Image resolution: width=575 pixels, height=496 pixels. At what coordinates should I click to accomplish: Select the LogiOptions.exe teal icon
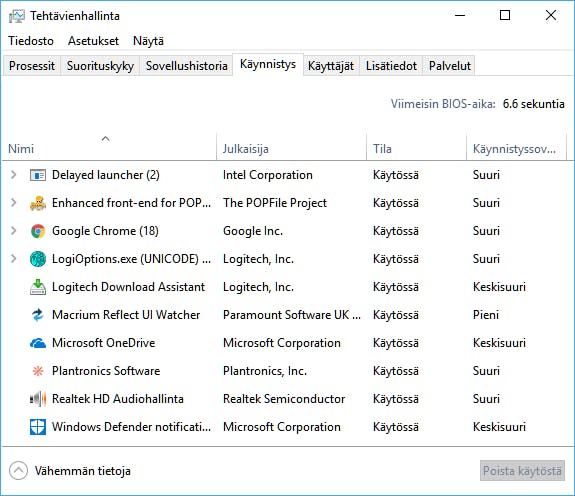tap(38, 259)
